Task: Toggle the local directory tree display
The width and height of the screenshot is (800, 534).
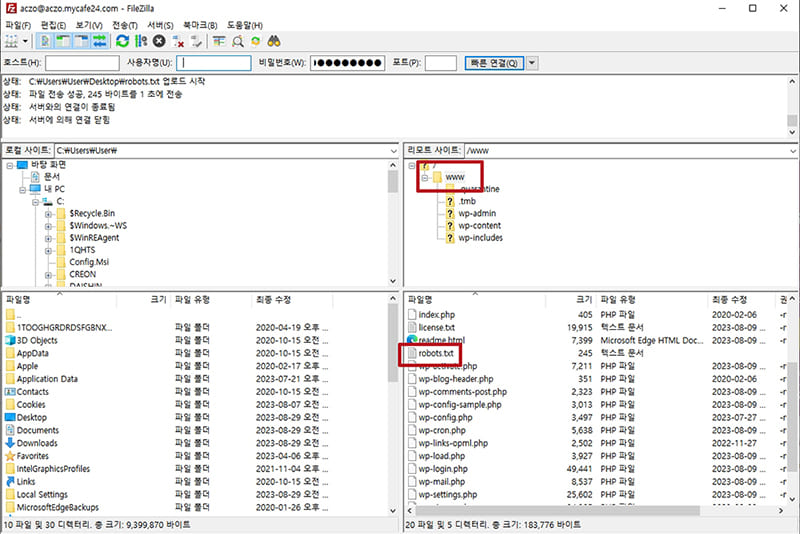Action: [x=63, y=41]
